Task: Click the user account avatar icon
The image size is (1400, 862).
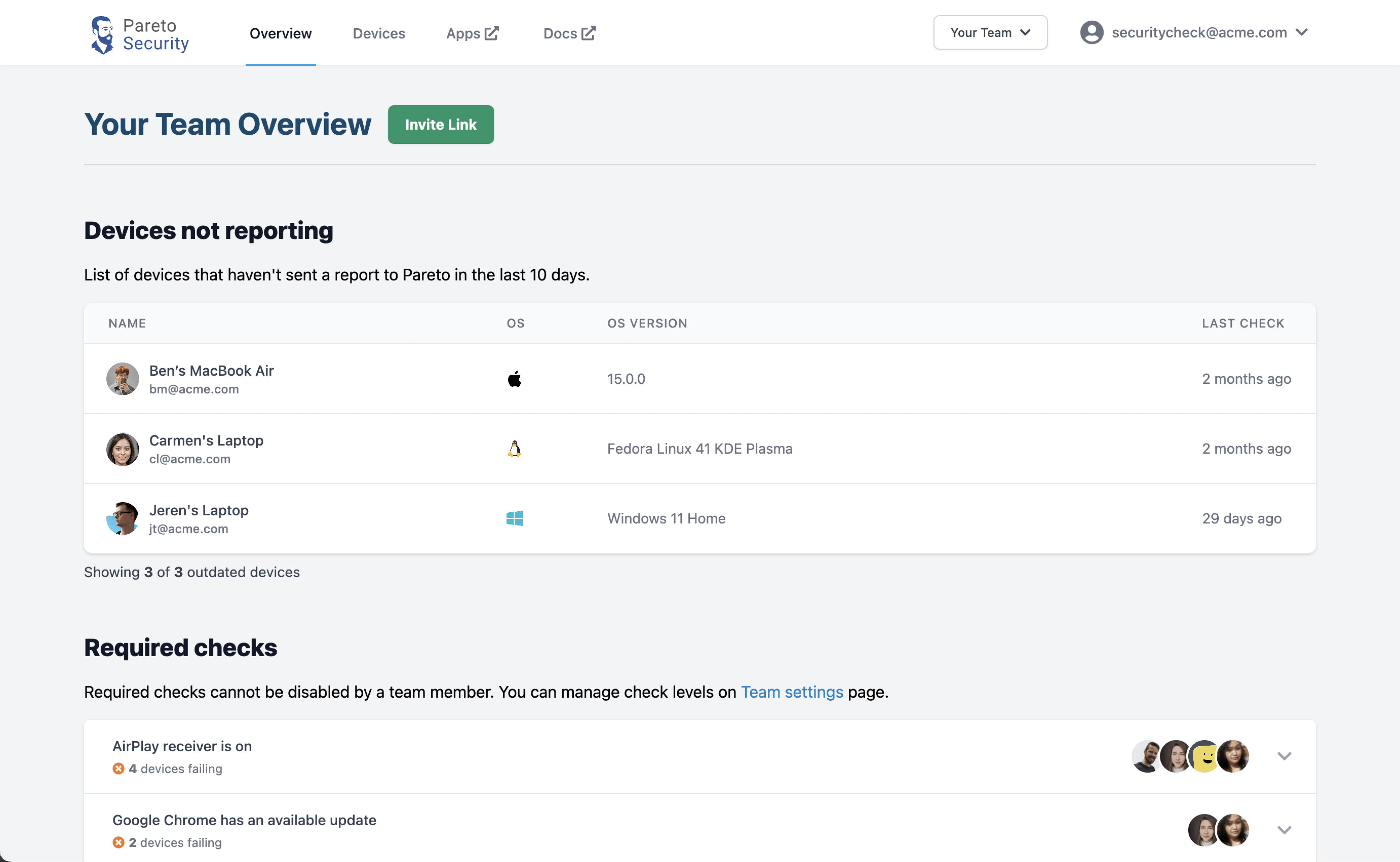Action: 1091,32
